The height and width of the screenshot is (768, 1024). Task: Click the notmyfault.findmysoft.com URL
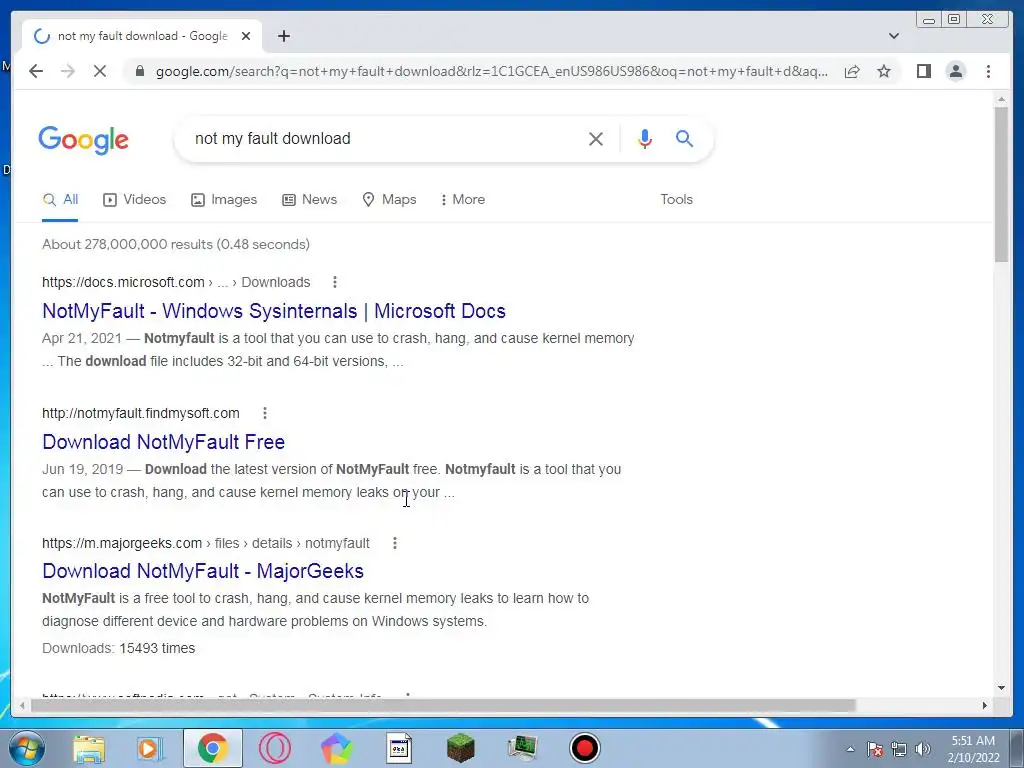pos(140,413)
